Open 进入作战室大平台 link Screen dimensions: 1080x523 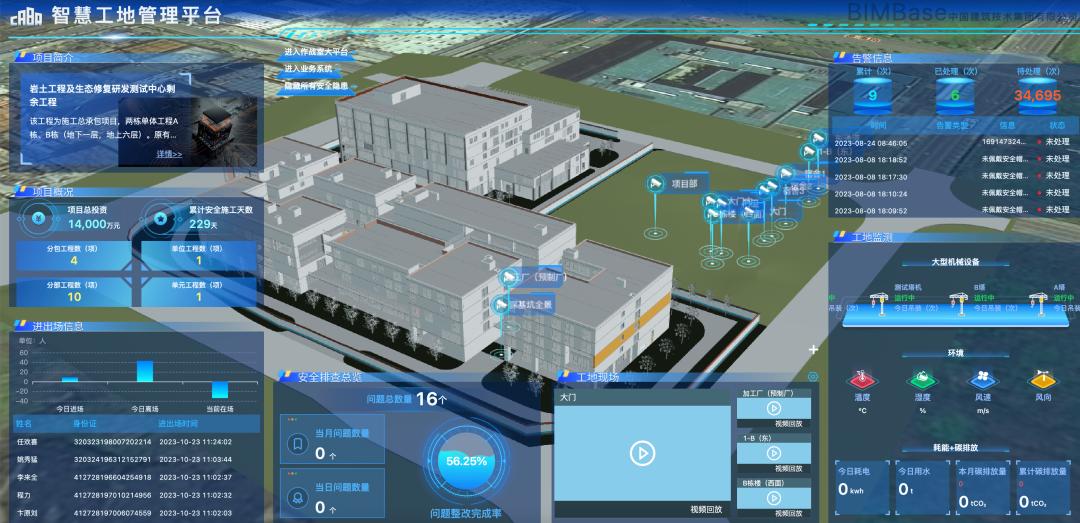(x=316, y=52)
